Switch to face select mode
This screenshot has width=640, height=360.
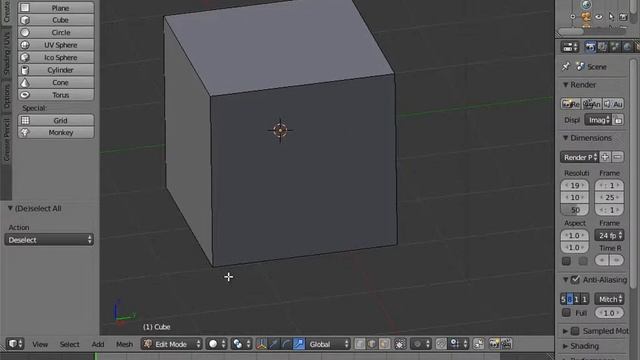coord(384,344)
